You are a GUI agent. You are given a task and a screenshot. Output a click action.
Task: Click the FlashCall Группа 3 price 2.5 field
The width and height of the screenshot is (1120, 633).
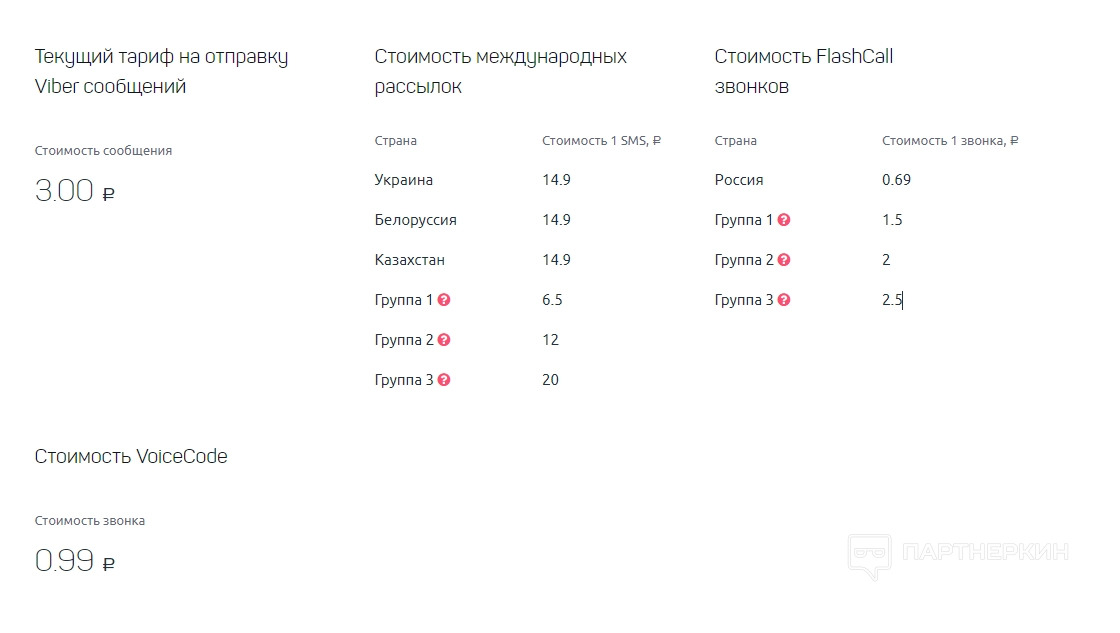pyautogui.click(x=892, y=300)
